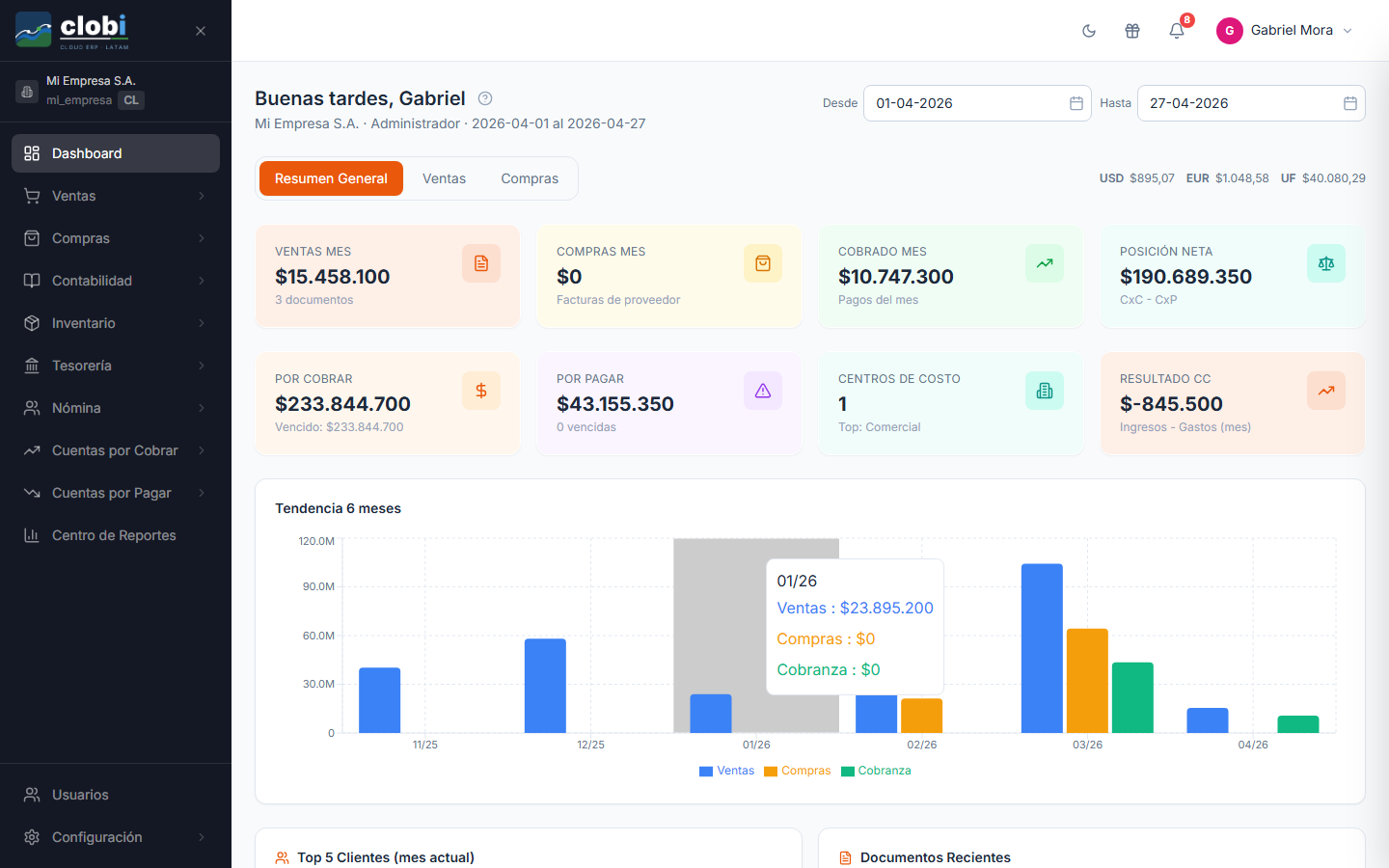
Task: Select the Ventas tab
Action: [x=444, y=178]
